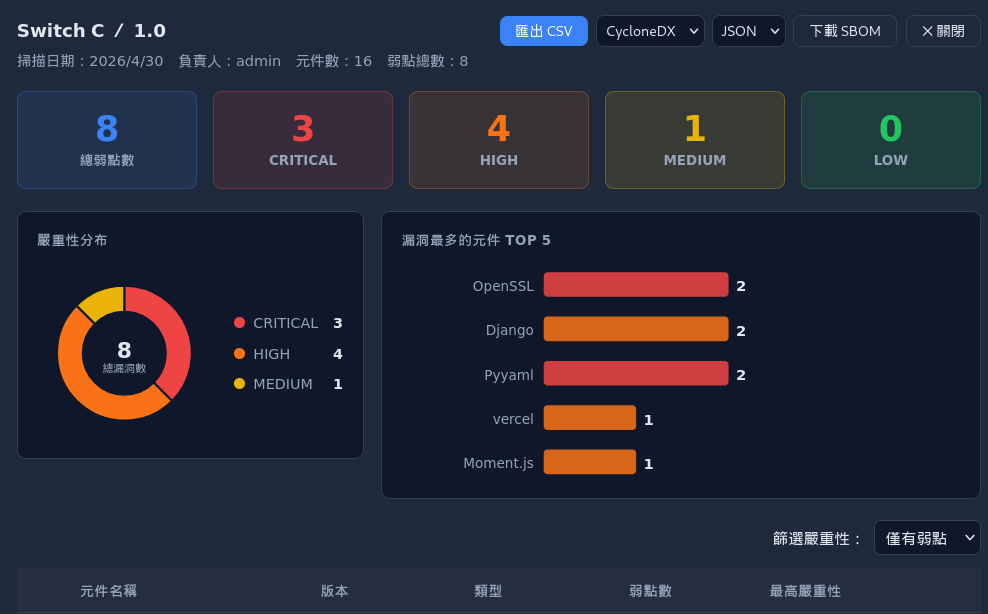Select the MEDIUM summary card
Viewport: 988px width, 614px height.
click(x=695, y=140)
